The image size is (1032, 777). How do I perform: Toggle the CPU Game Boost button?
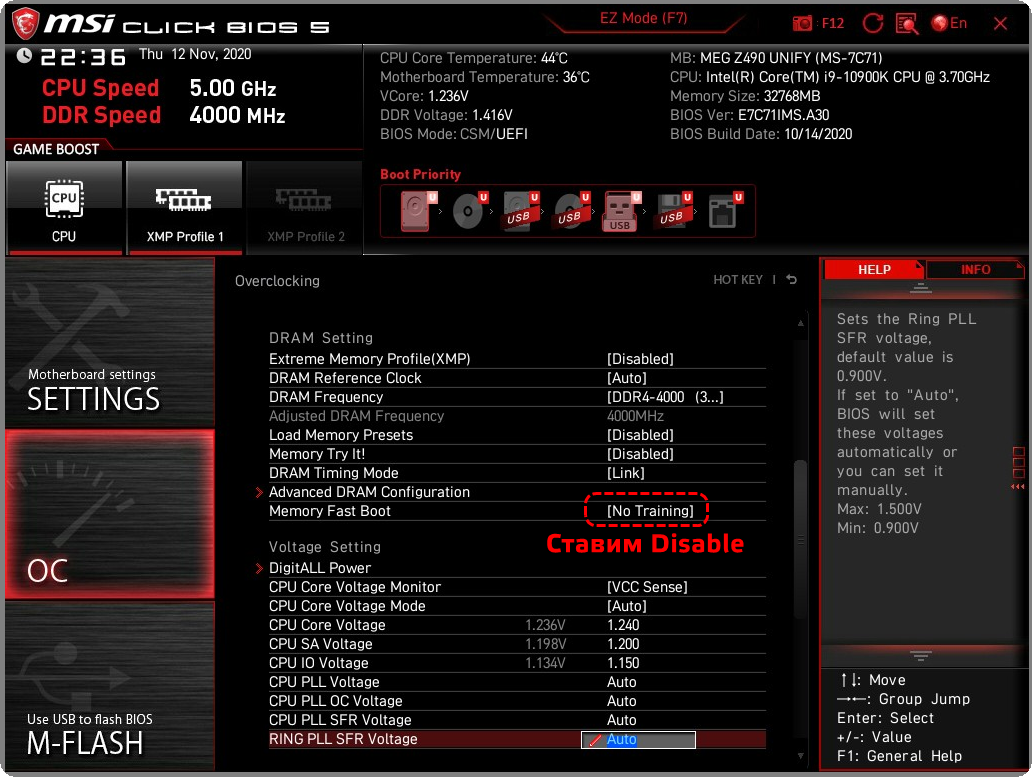[64, 207]
